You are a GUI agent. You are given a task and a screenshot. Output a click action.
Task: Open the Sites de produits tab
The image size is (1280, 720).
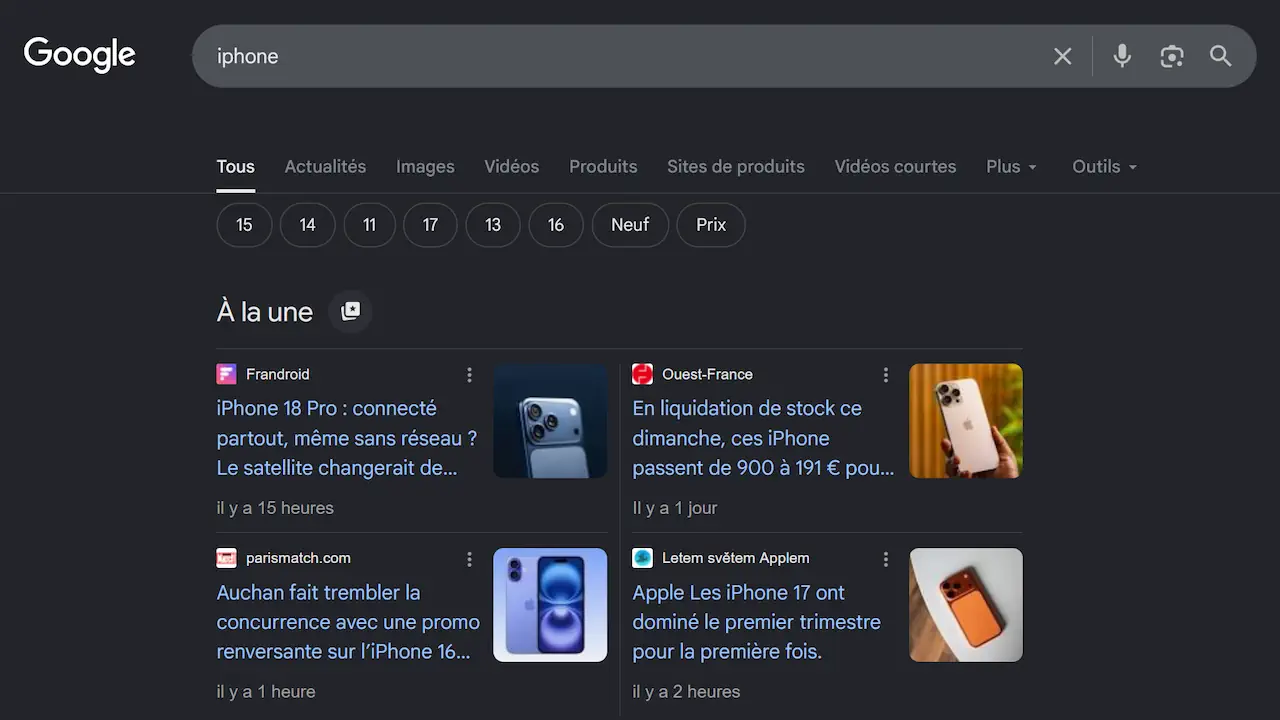pyautogui.click(x=736, y=167)
